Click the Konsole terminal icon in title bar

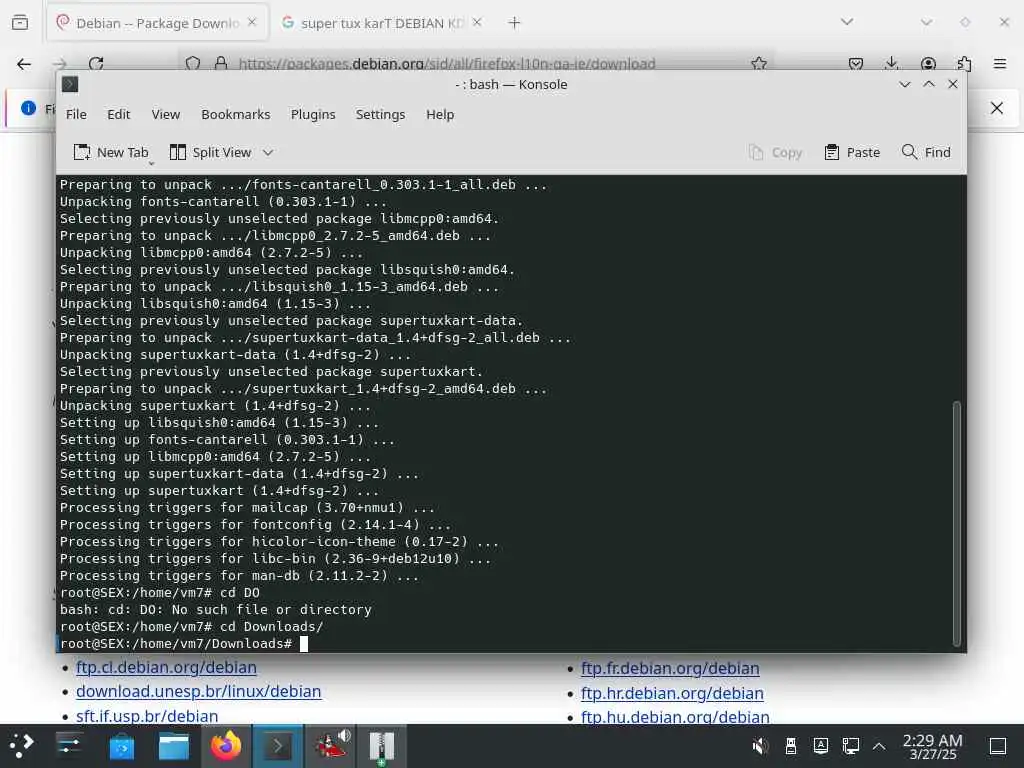pos(70,84)
